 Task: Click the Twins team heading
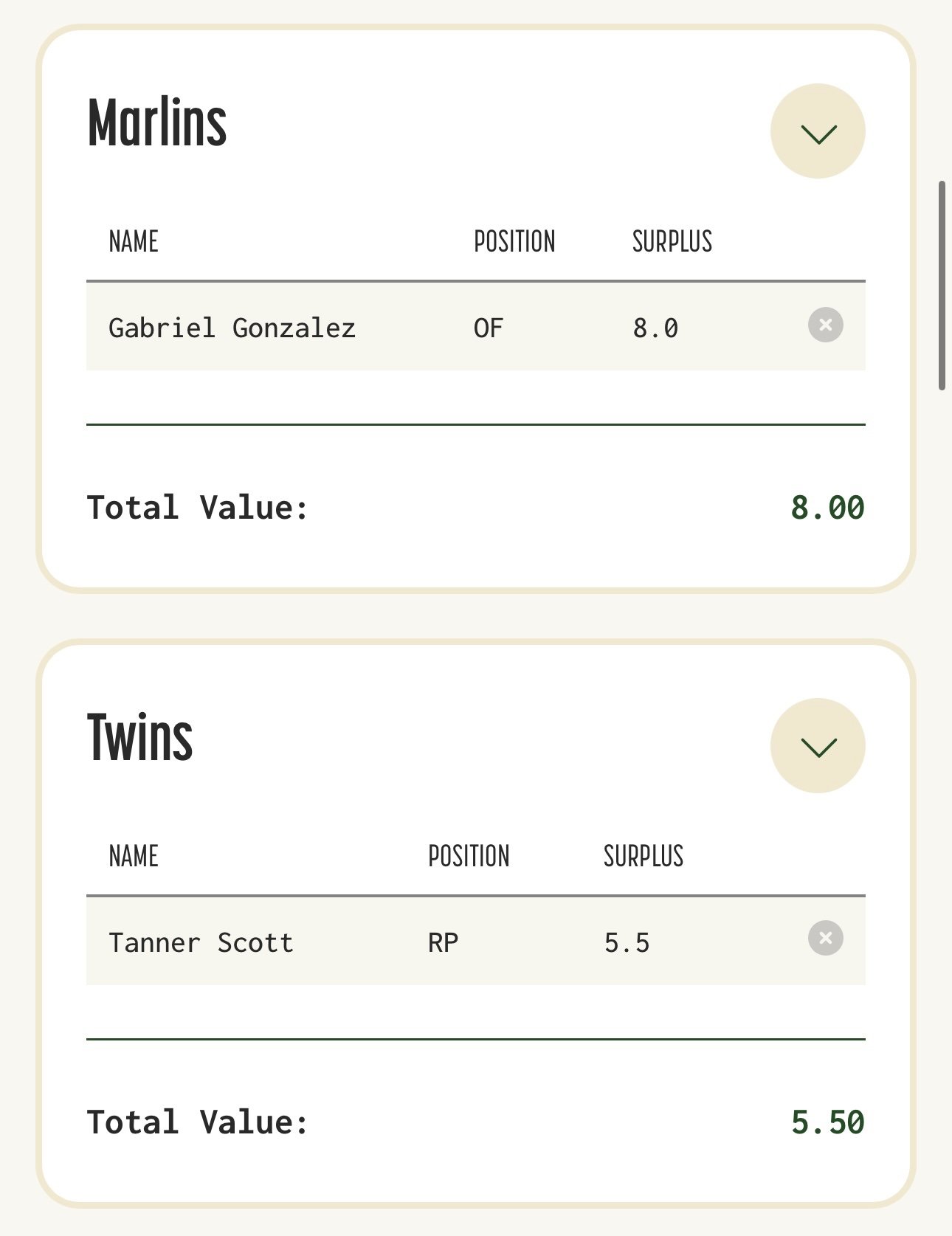pos(140,737)
